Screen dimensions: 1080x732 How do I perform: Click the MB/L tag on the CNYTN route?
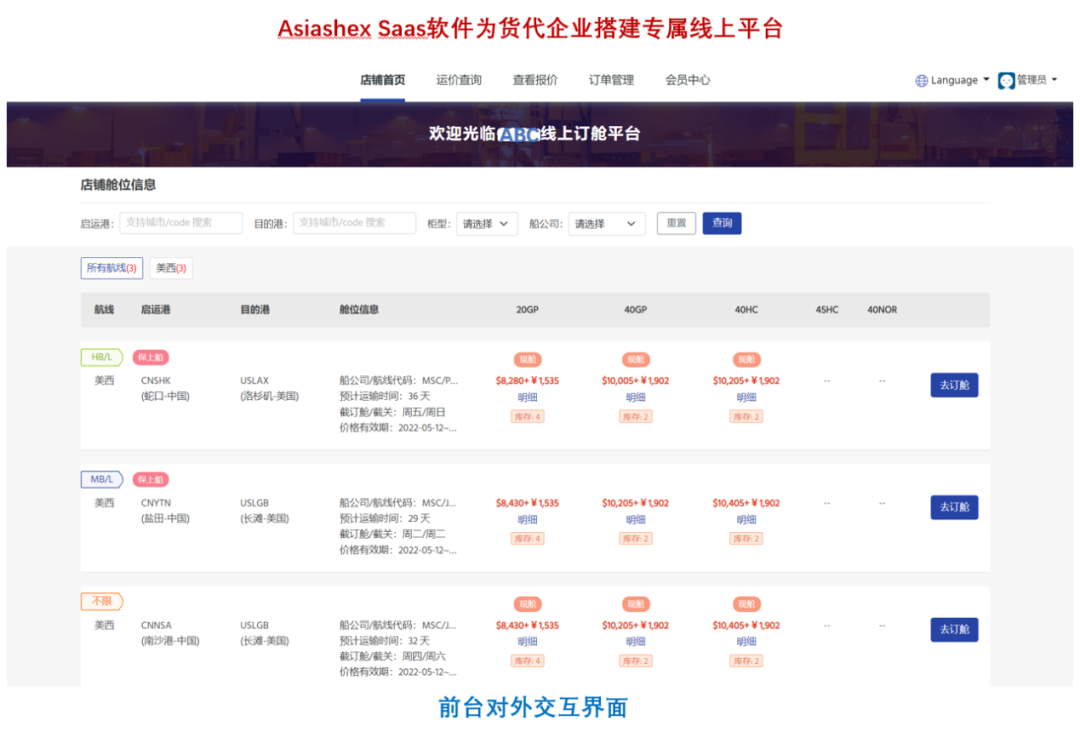[101, 479]
